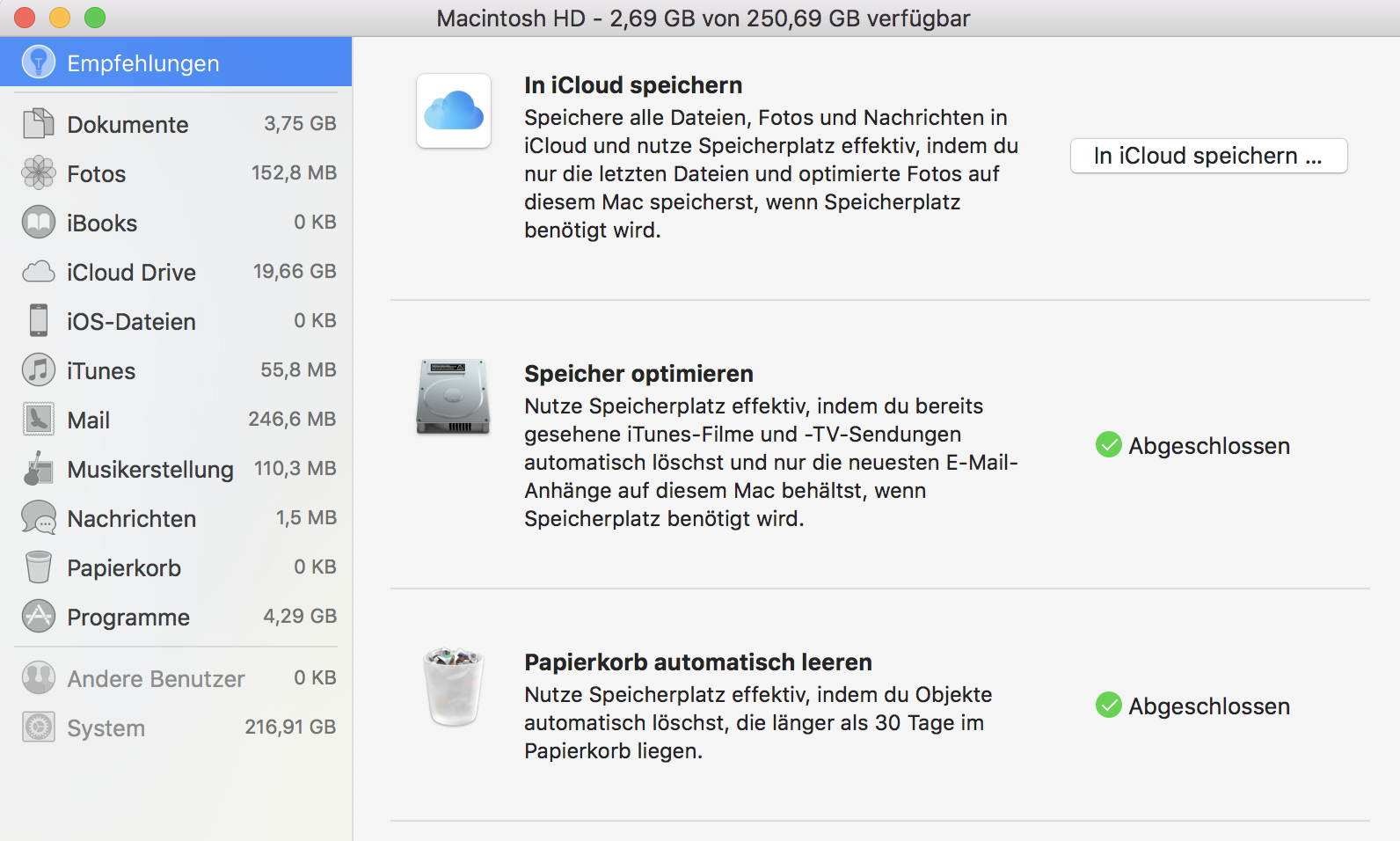Image resolution: width=1400 pixels, height=841 pixels.
Task: Click the iOS-Dateien phone icon
Action: pyautogui.click(x=38, y=321)
